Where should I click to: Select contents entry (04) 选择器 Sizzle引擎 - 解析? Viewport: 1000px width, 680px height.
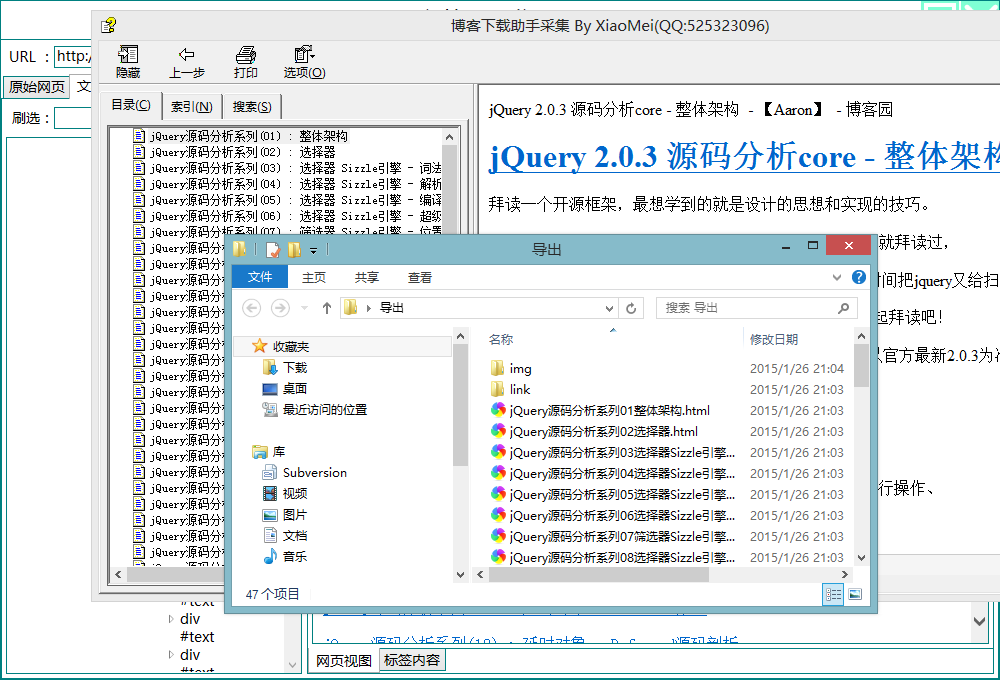pos(287,184)
